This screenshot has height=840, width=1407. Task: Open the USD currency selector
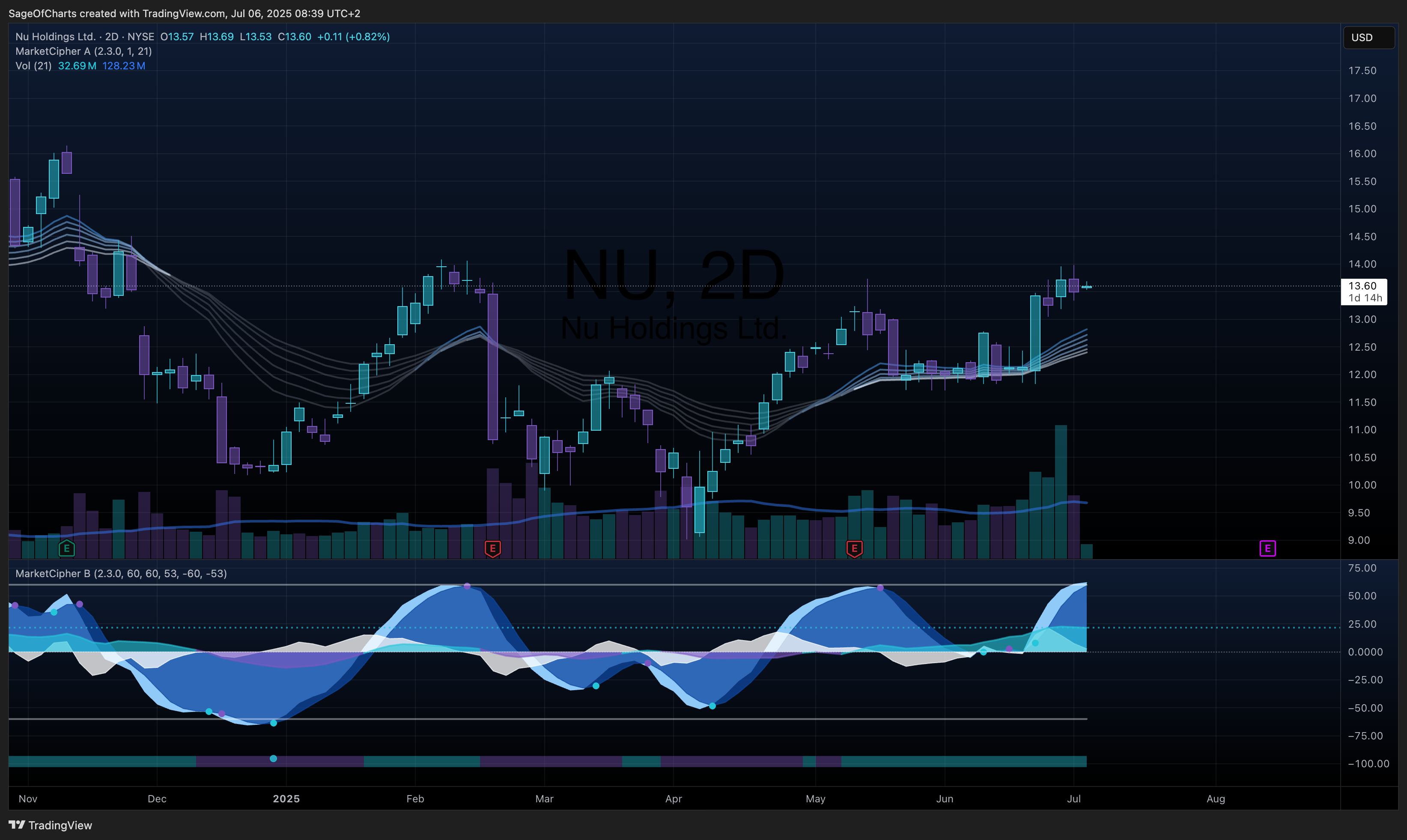coord(1368,37)
